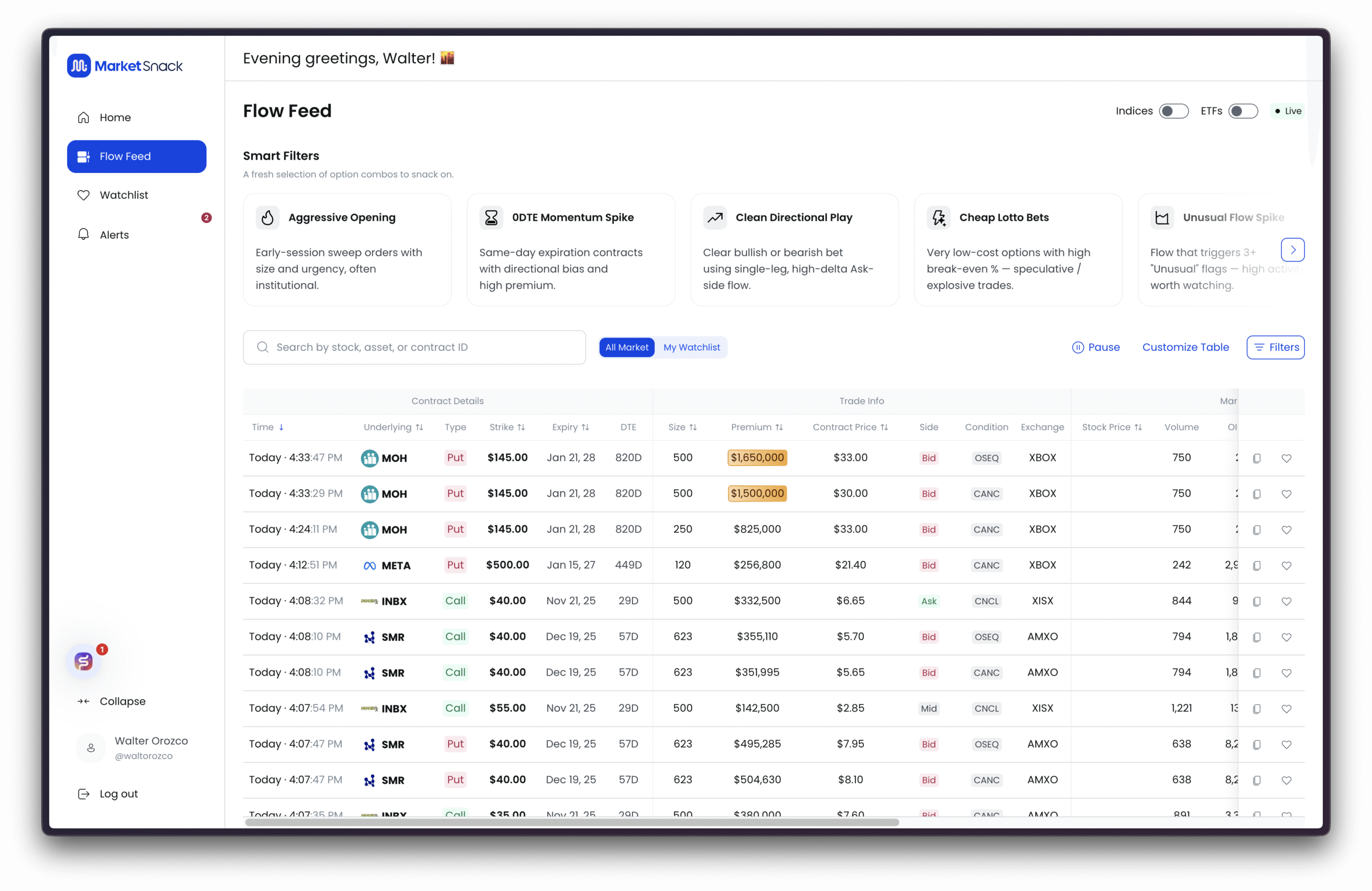Open Watchlist heart in sidebar

pos(84,196)
